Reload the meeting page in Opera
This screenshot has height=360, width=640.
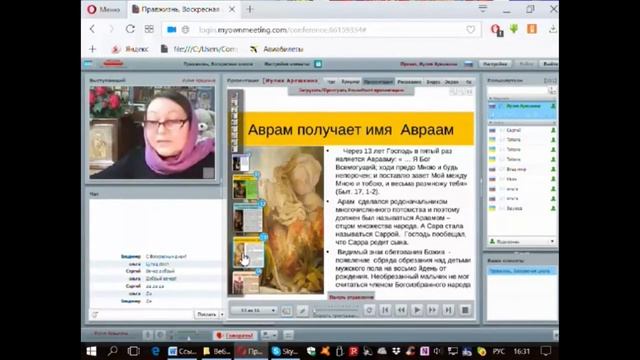point(130,29)
